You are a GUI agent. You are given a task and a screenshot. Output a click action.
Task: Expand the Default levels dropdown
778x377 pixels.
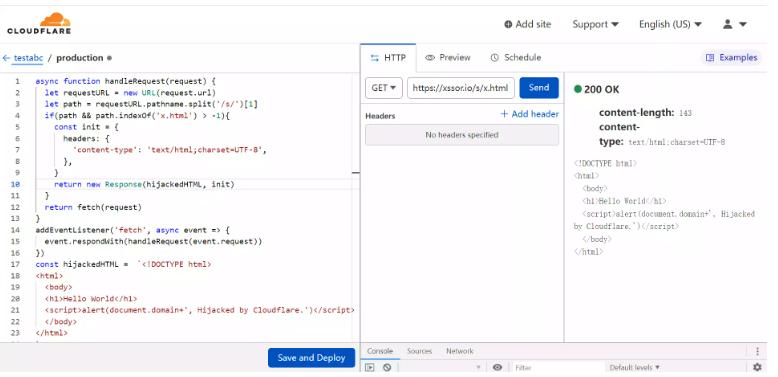coord(635,368)
